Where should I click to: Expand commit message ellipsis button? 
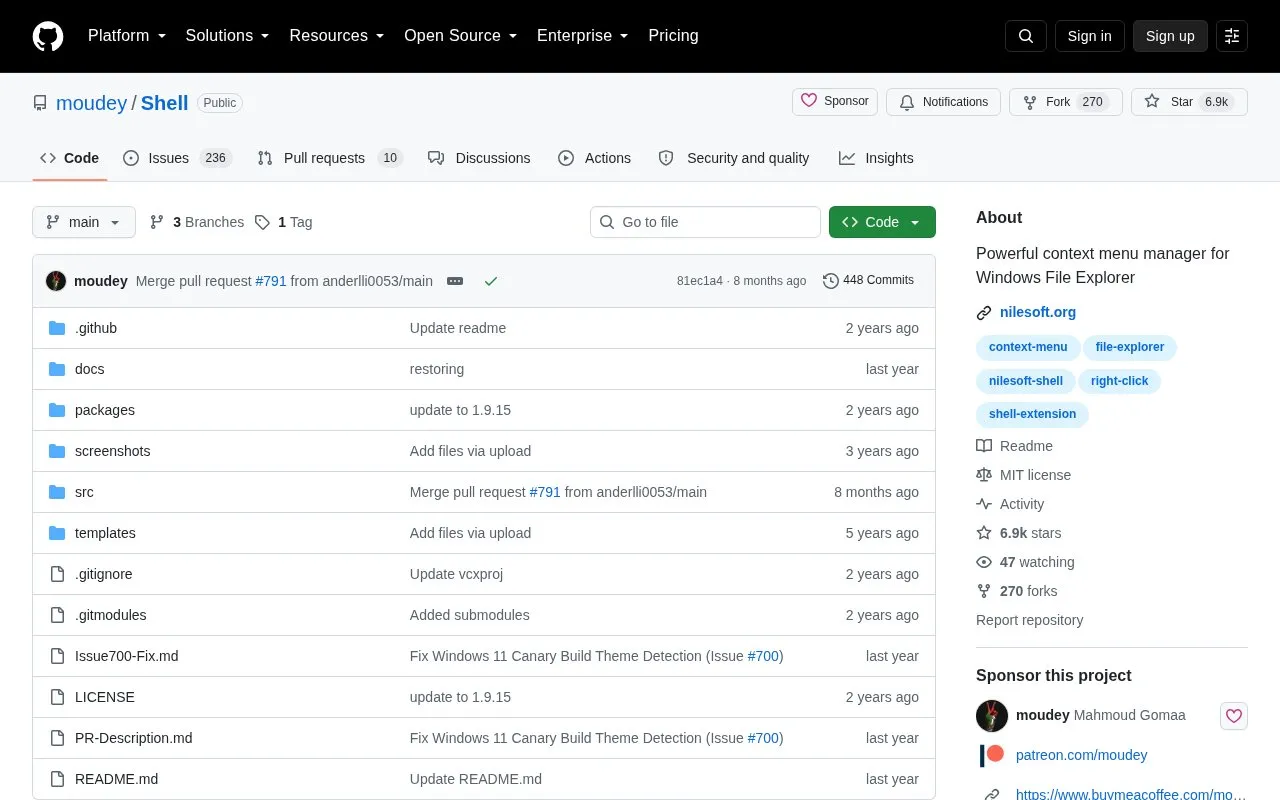(455, 281)
